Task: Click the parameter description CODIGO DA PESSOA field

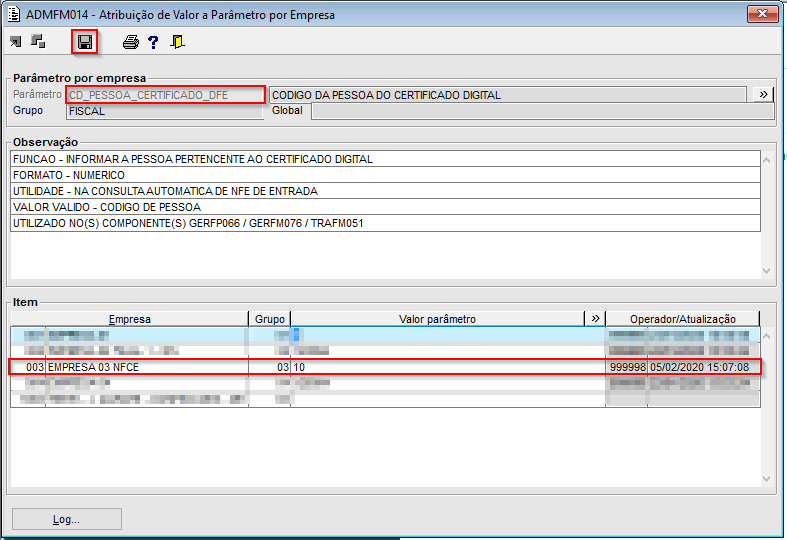Action: click(507, 95)
